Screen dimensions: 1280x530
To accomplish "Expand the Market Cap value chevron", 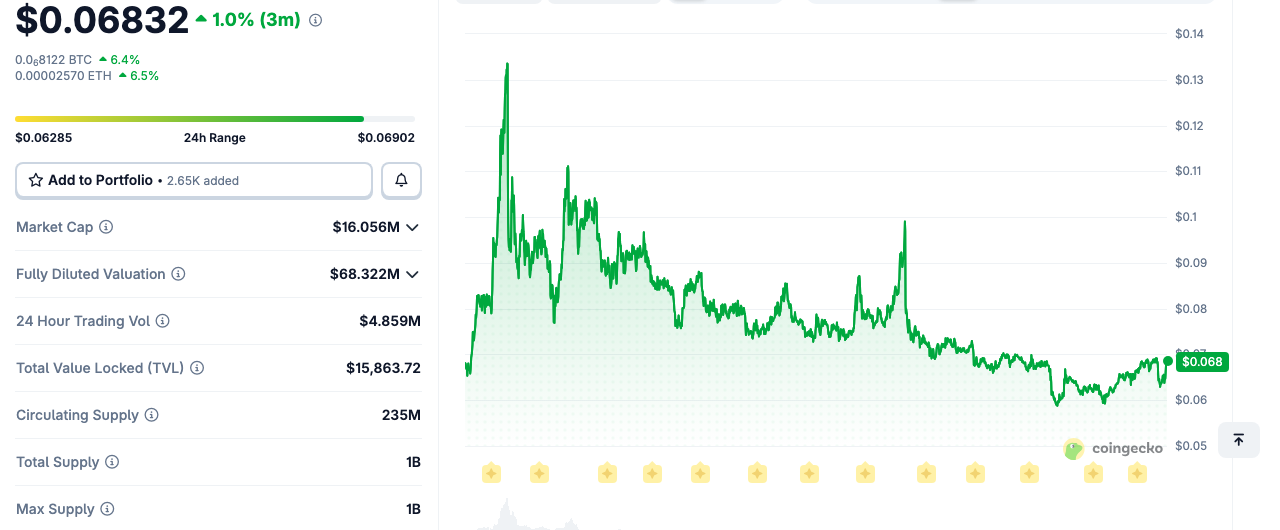I will click(412, 227).
